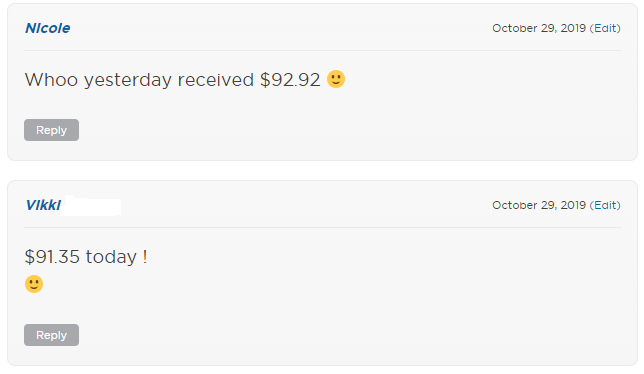The height and width of the screenshot is (374, 644).
Task: Click the October 29, 2019 date on Vikki's comment
Action: (539, 205)
